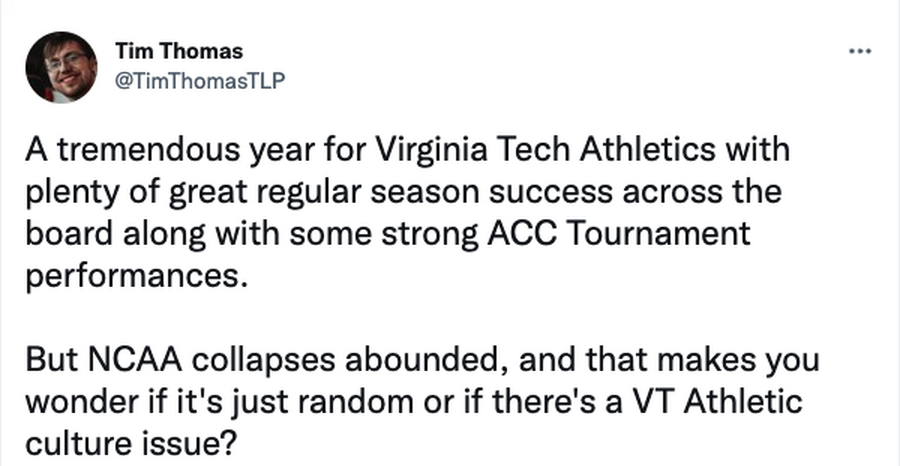Click the words 'Virginia Tech Athletics'
This screenshot has width=900, height=466.
[546, 151]
